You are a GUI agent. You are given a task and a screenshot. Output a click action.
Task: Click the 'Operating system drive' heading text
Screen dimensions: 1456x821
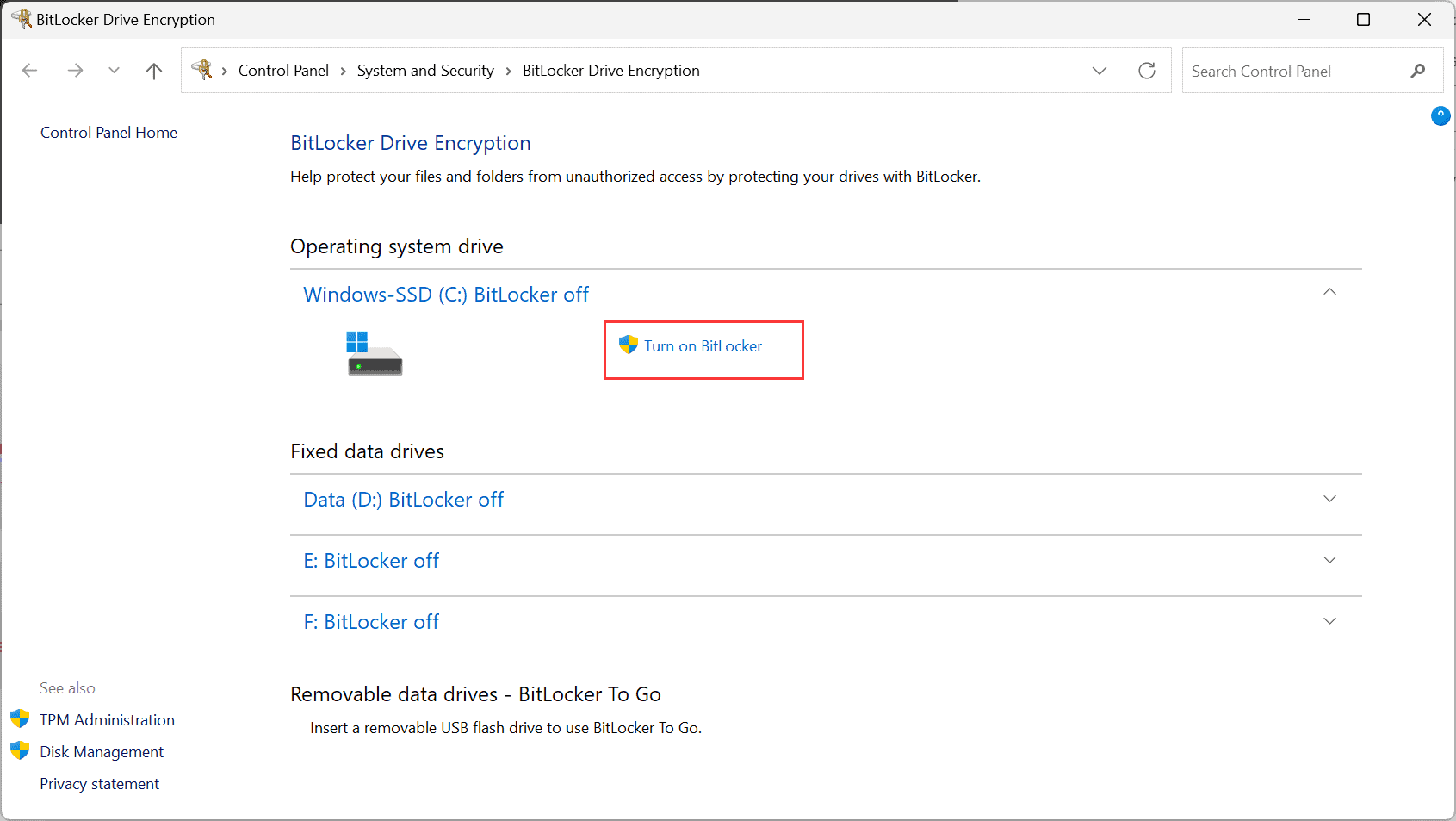click(397, 246)
